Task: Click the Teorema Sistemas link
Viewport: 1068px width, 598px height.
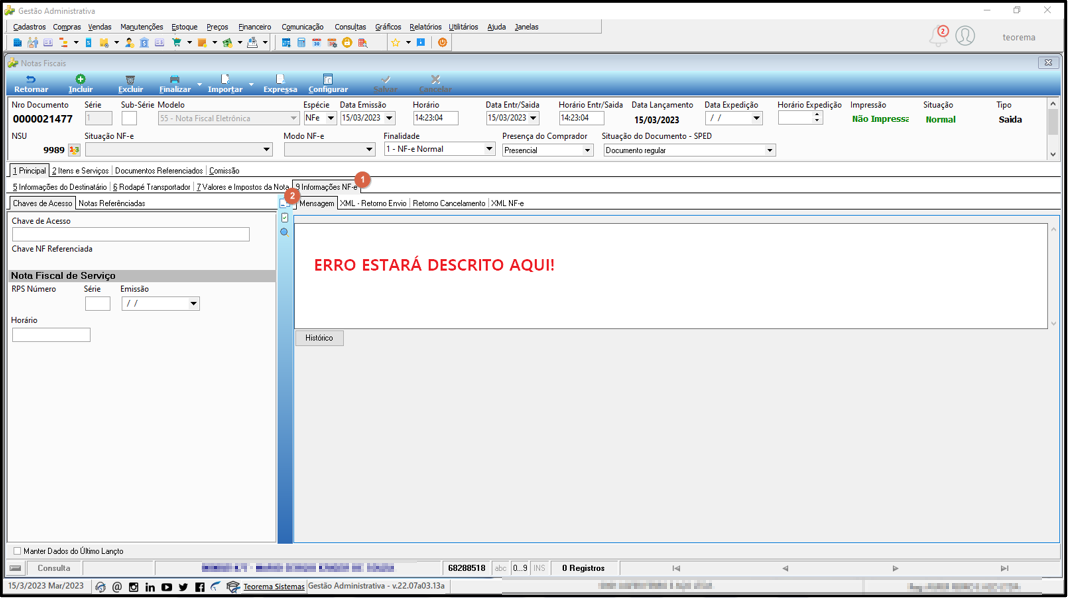Action: [x=274, y=586]
